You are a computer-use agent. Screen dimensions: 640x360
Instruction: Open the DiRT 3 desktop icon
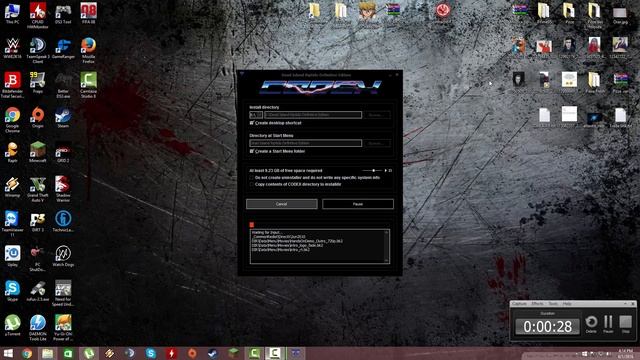pyautogui.click(x=38, y=221)
